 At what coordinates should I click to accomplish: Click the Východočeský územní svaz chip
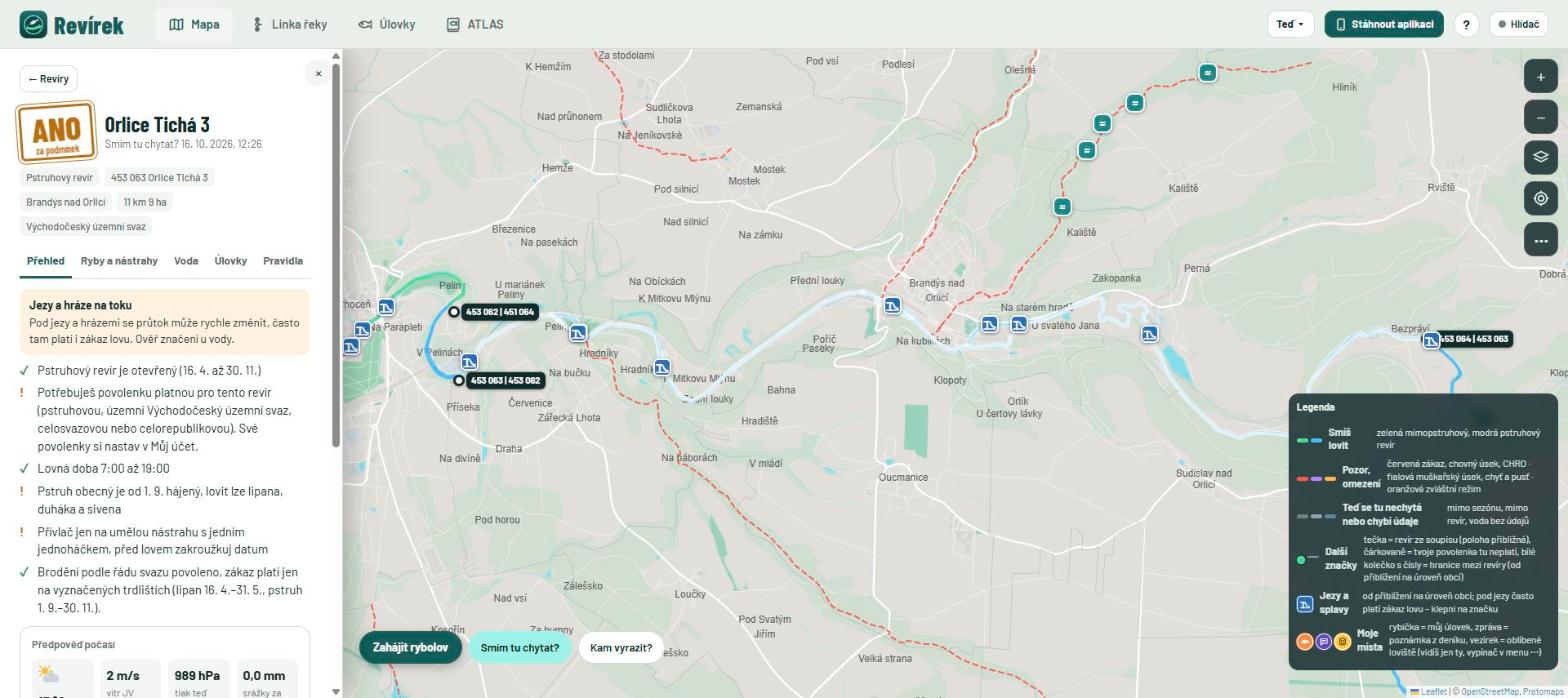pyautogui.click(x=86, y=227)
